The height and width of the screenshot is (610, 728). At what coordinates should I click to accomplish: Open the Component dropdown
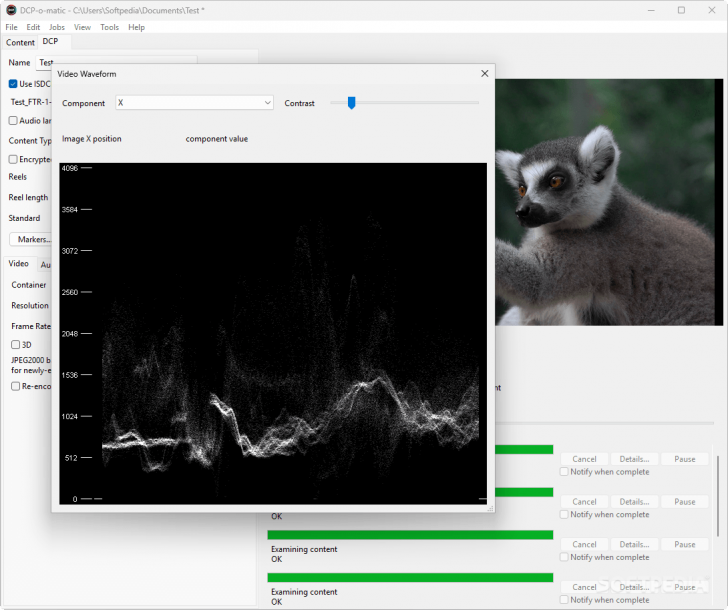point(194,103)
